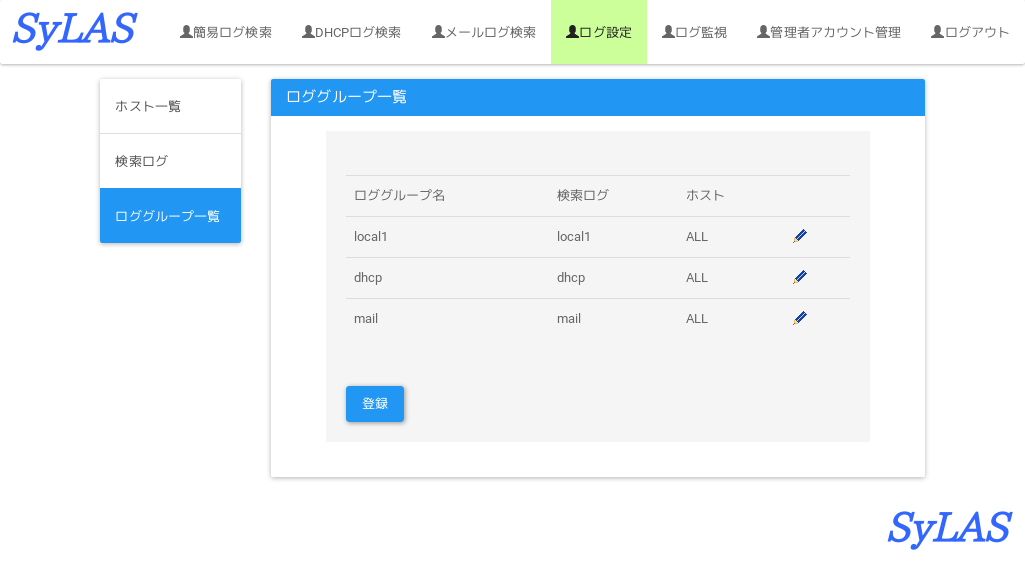Click the ロググループ一覧 panel title bar
The width and height of the screenshot is (1025, 562).
597,97
